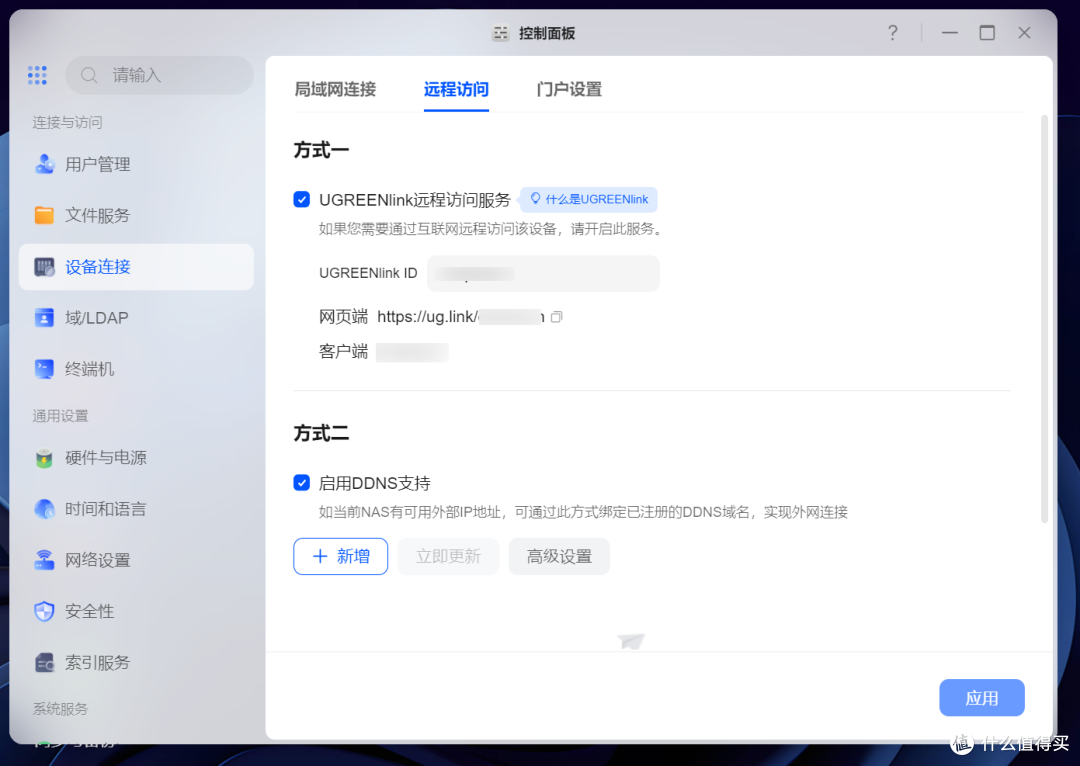Click the 时间和语言 globe icon
Screen dimensions: 1080x766
coord(44,509)
